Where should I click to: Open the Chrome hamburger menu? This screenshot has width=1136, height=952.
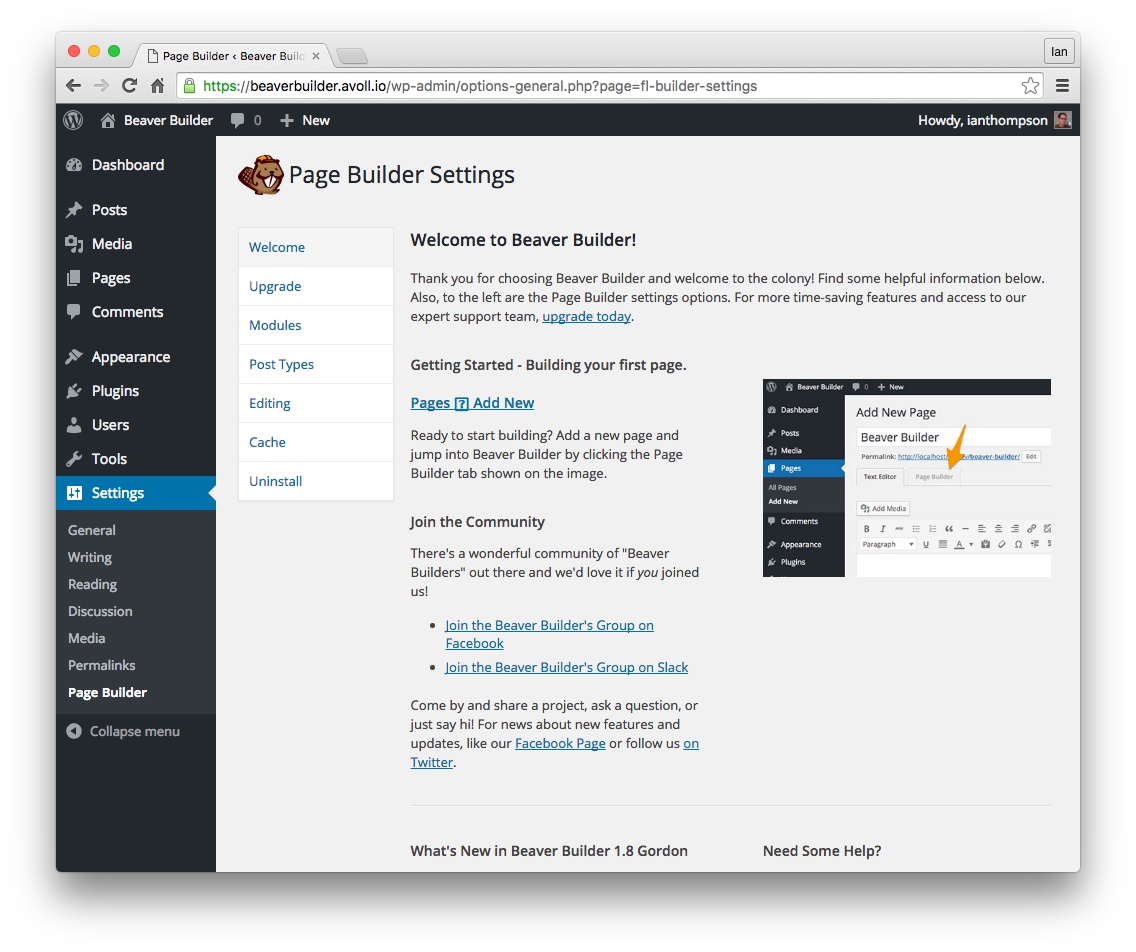point(1062,85)
